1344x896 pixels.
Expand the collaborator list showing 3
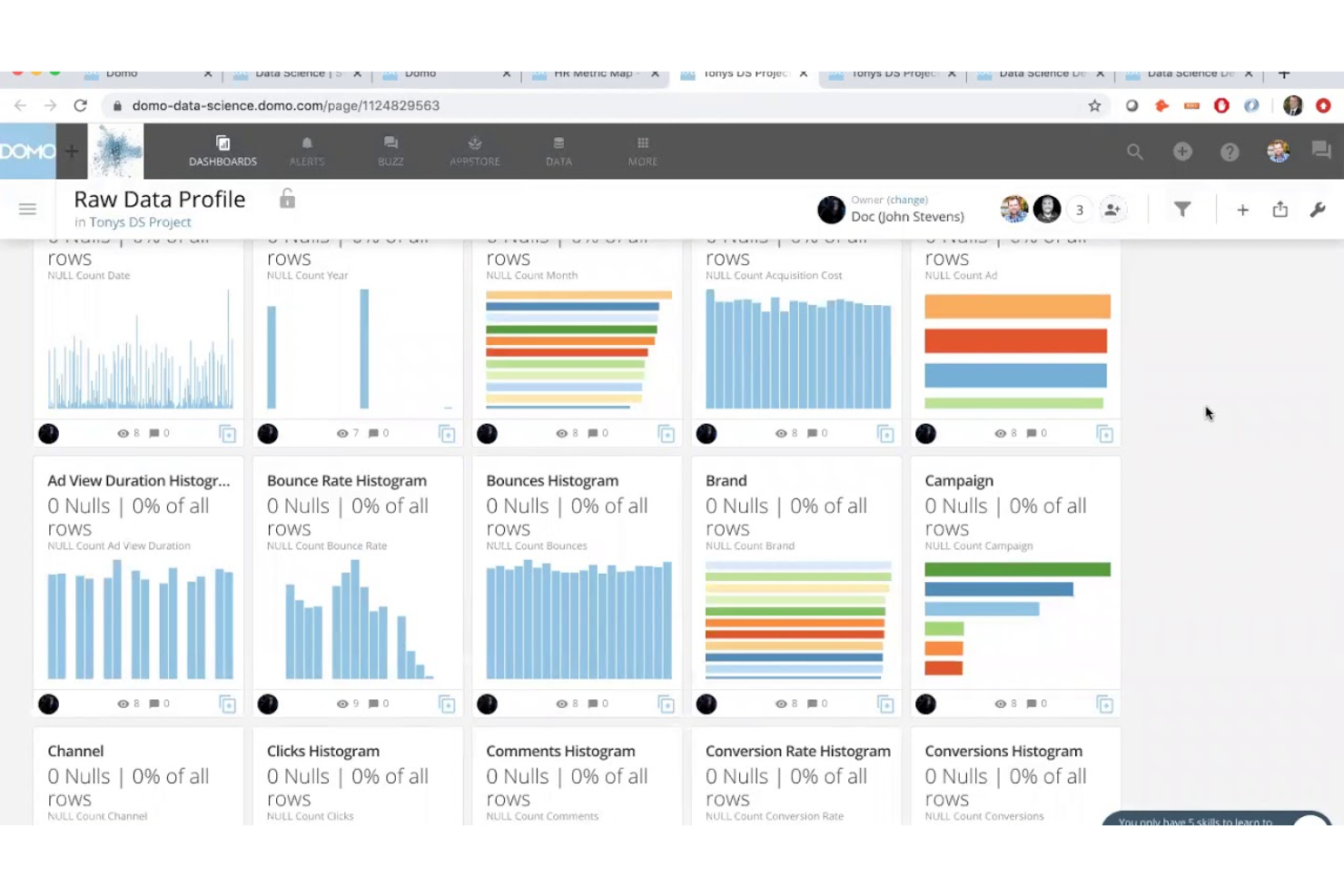[x=1080, y=209]
